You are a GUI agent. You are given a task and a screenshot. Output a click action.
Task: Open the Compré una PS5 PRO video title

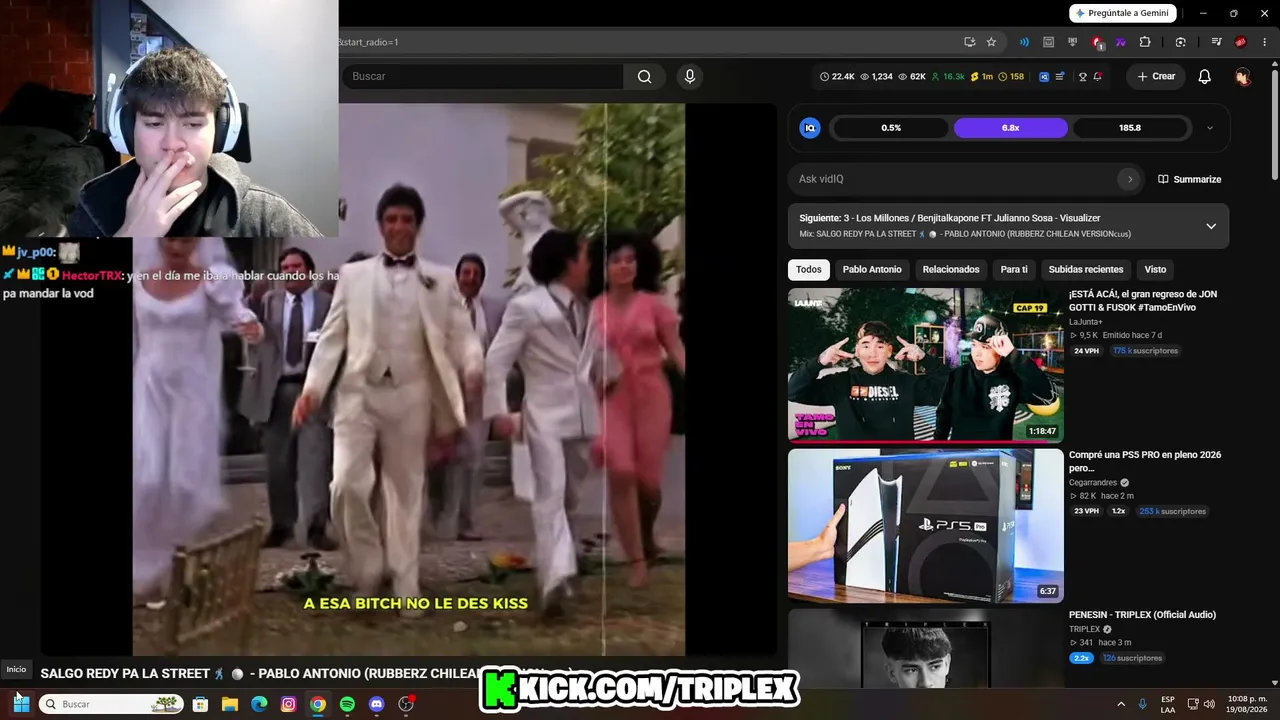pyautogui.click(x=1145, y=461)
